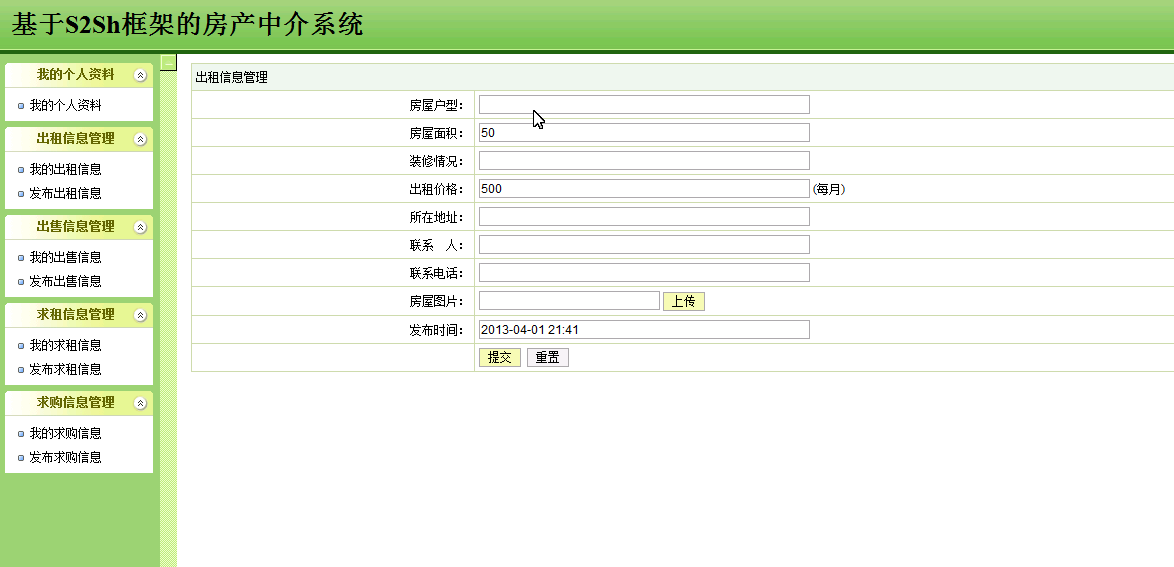Click the 发布时间 label
The width and height of the screenshot is (1174, 567).
[x=437, y=330]
